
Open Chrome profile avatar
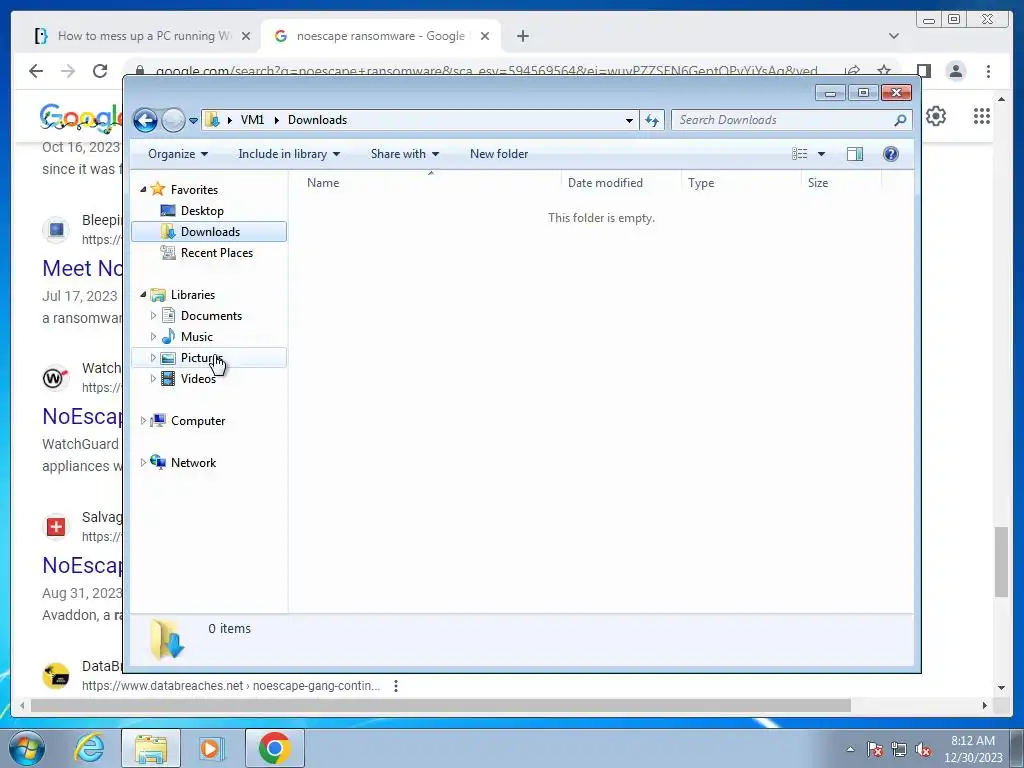coord(955,71)
